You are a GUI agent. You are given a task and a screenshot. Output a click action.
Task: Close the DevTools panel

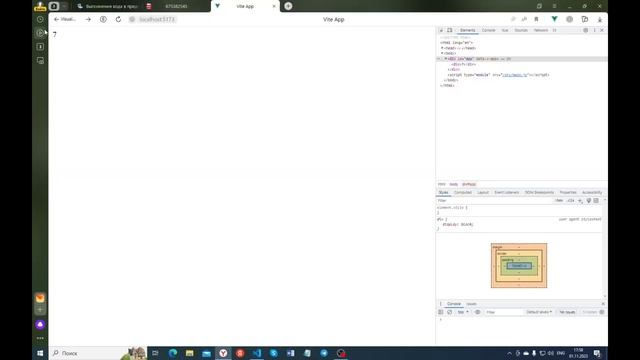(602, 30)
